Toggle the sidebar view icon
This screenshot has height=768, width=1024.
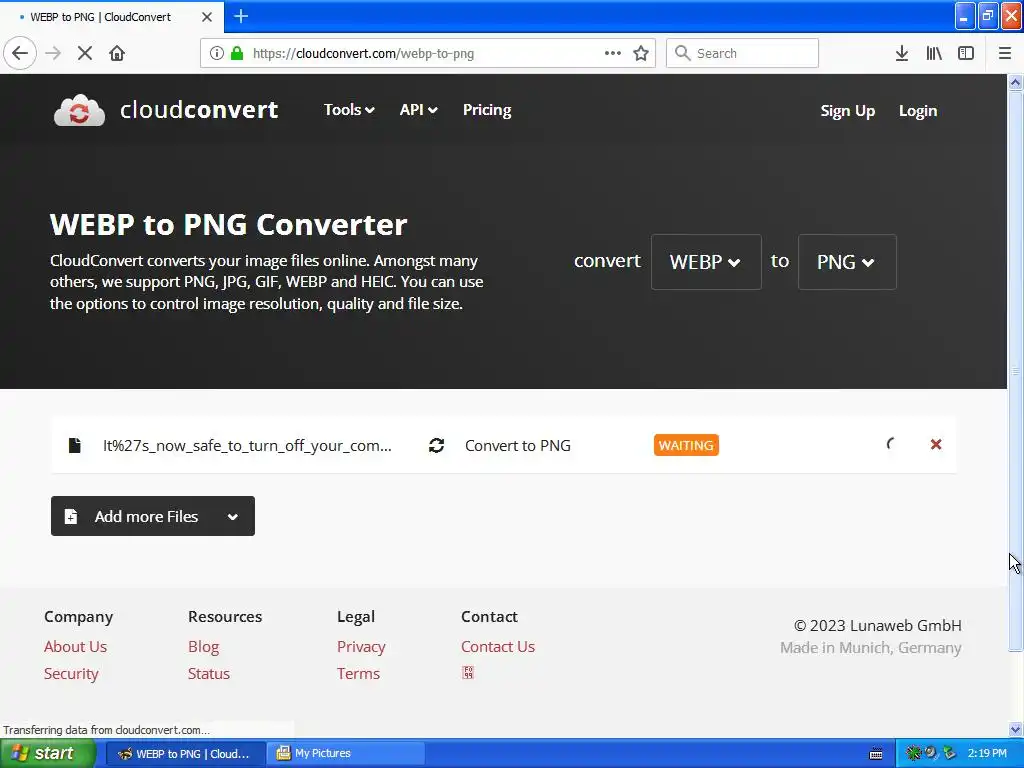pos(966,53)
